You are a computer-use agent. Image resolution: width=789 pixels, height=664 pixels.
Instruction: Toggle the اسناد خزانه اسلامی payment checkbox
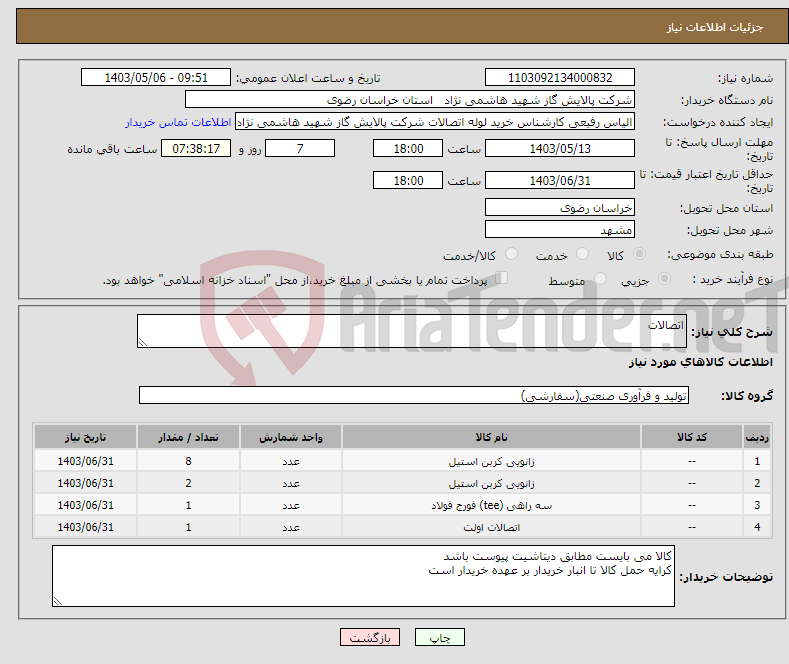[501, 278]
